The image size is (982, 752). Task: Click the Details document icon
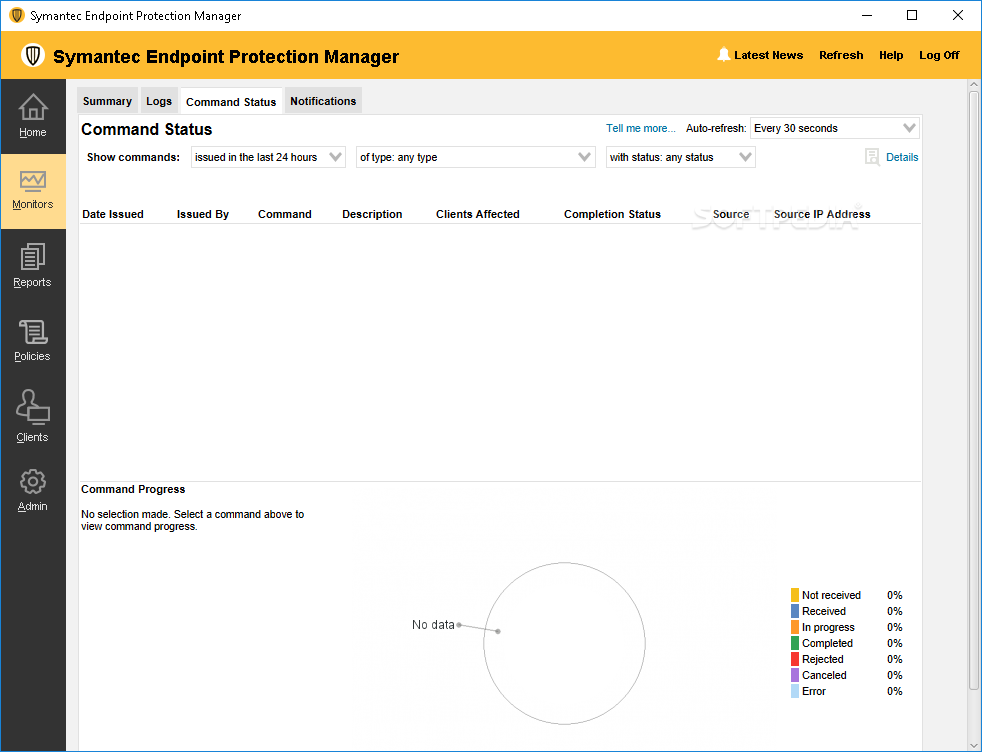click(x=872, y=157)
